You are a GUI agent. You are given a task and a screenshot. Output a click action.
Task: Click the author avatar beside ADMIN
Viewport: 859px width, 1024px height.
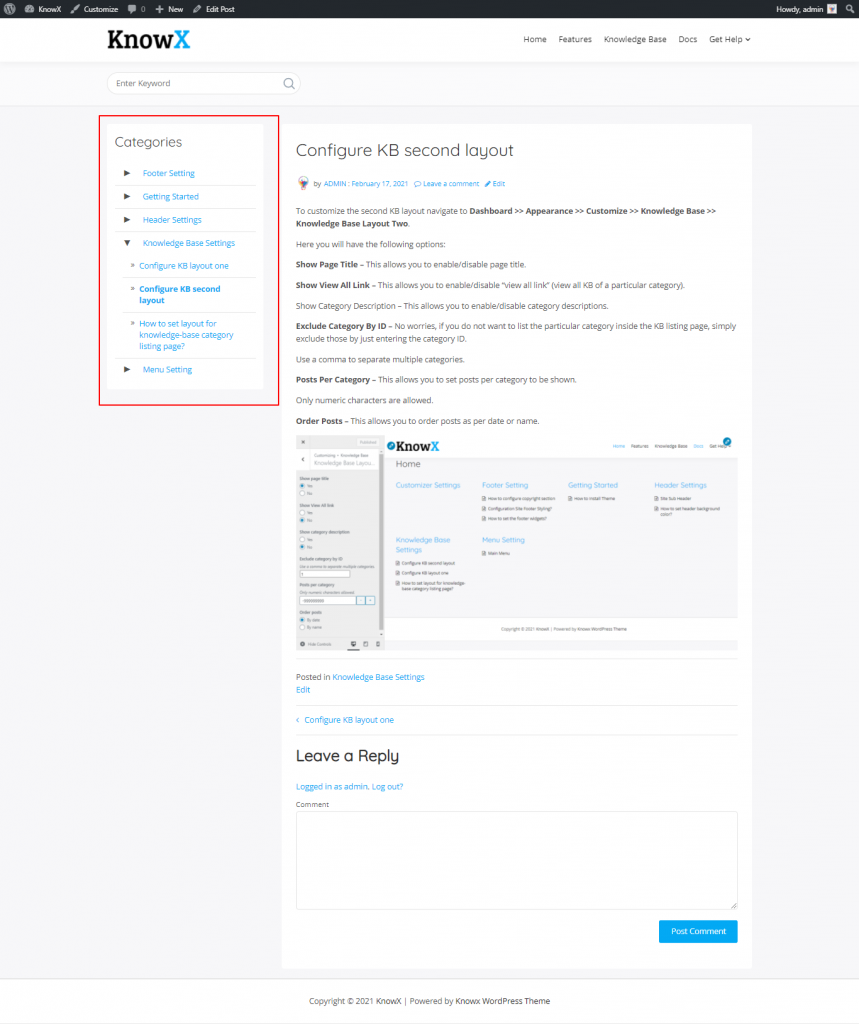click(x=303, y=183)
